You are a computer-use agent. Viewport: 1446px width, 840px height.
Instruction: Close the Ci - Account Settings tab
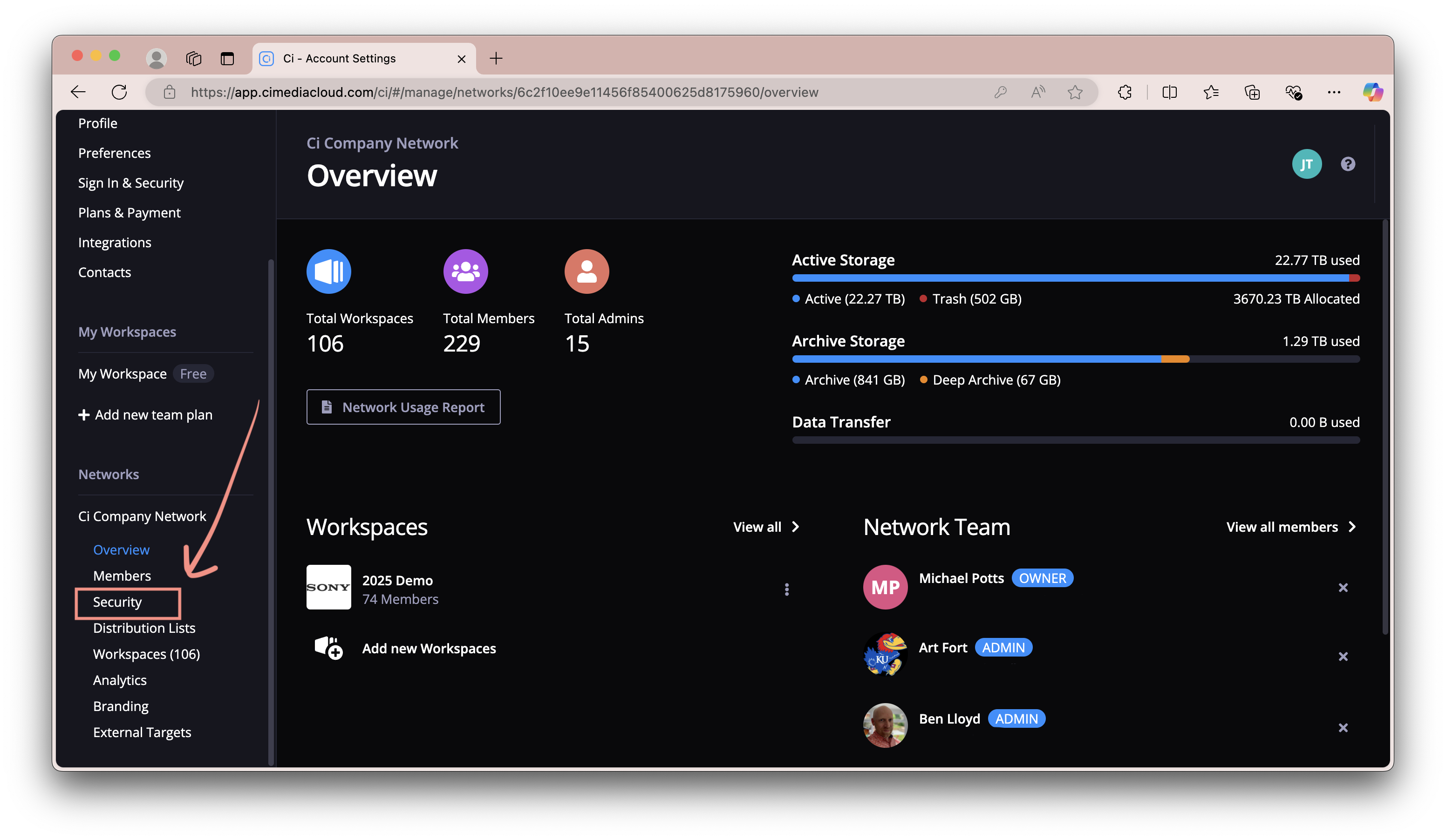tap(461, 59)
